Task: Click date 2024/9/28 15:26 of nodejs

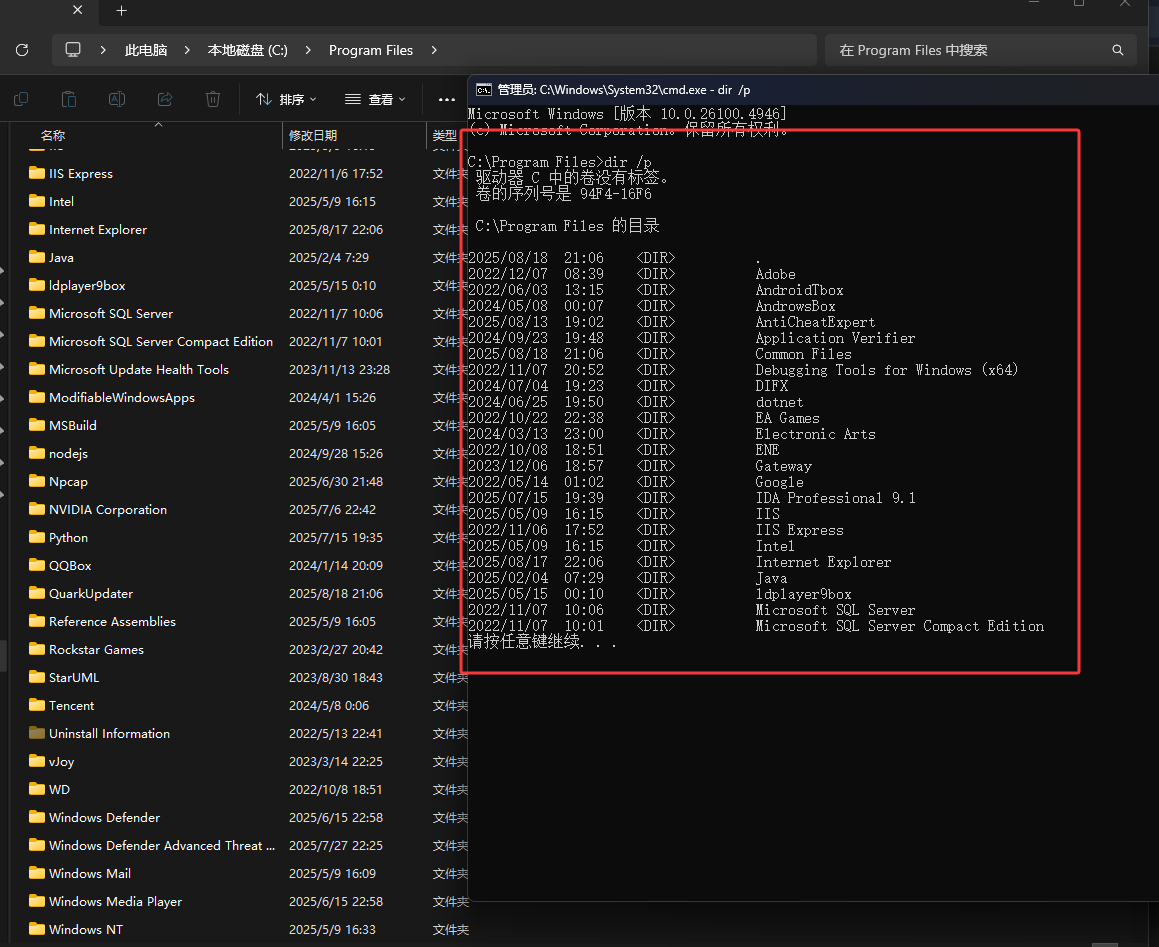Action: pos(336,453)
